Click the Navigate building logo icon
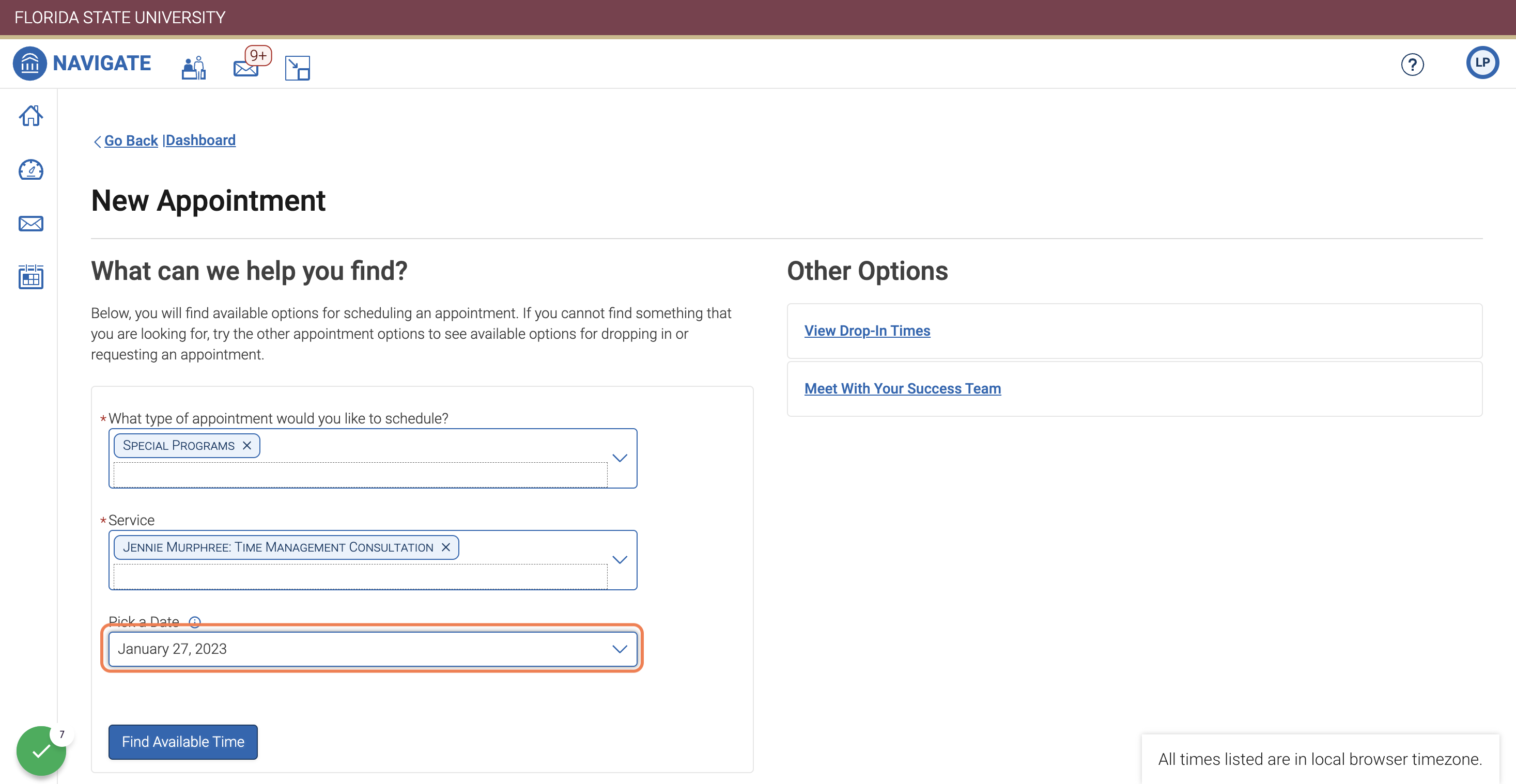The image size is (1516, 784). tap(29, 63)
